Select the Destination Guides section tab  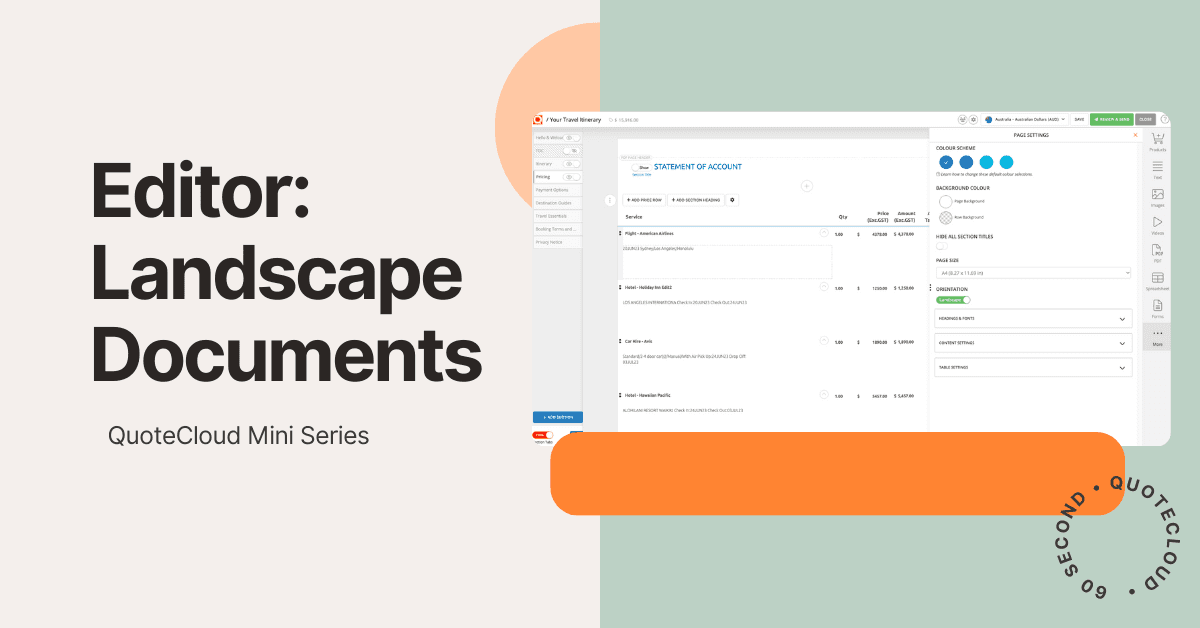[558, 202]
